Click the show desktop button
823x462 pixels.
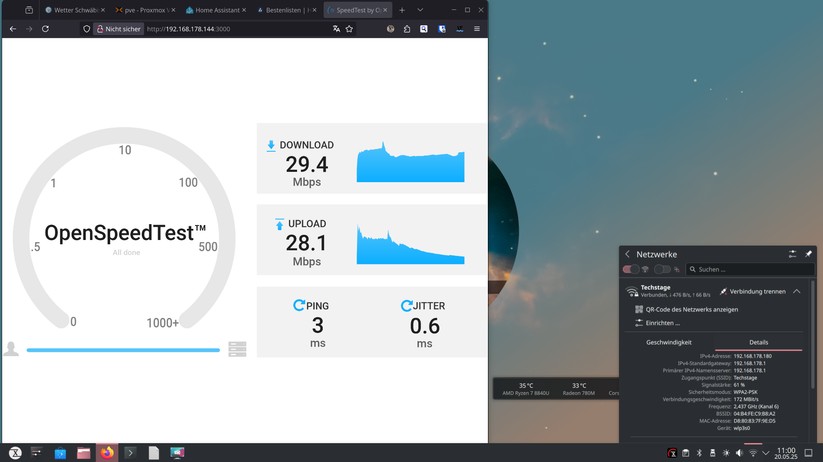click(809, 453)
